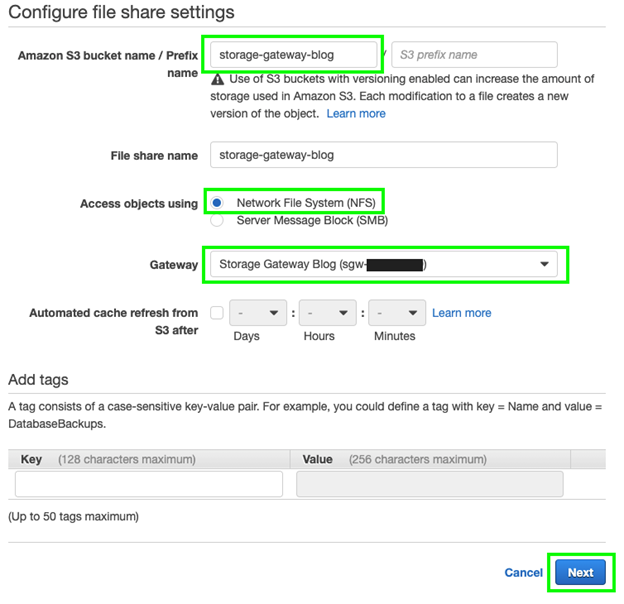Click the File share name field

384,155
